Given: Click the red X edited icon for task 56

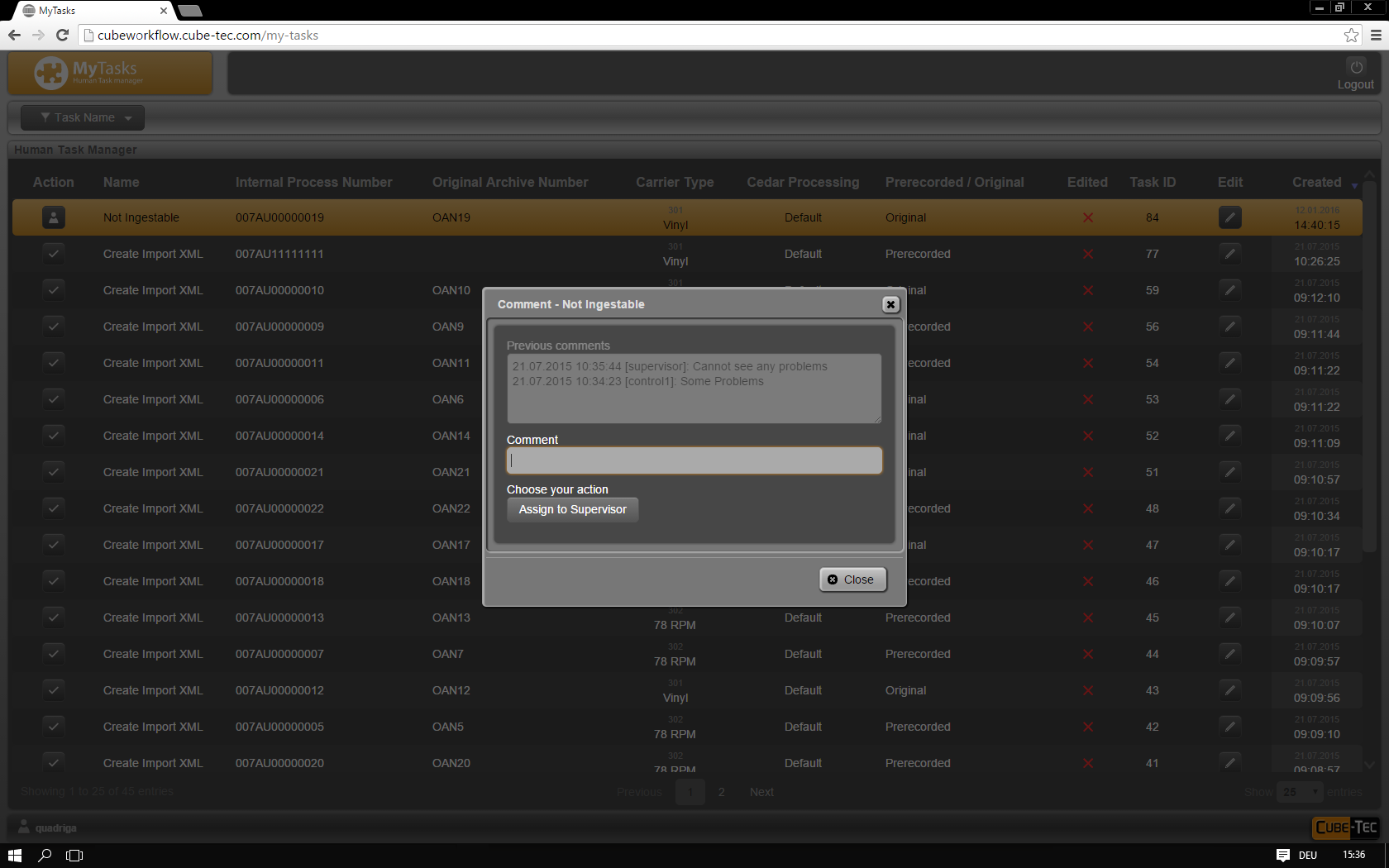Looking at the screenshot, I should pos(1087,327).
